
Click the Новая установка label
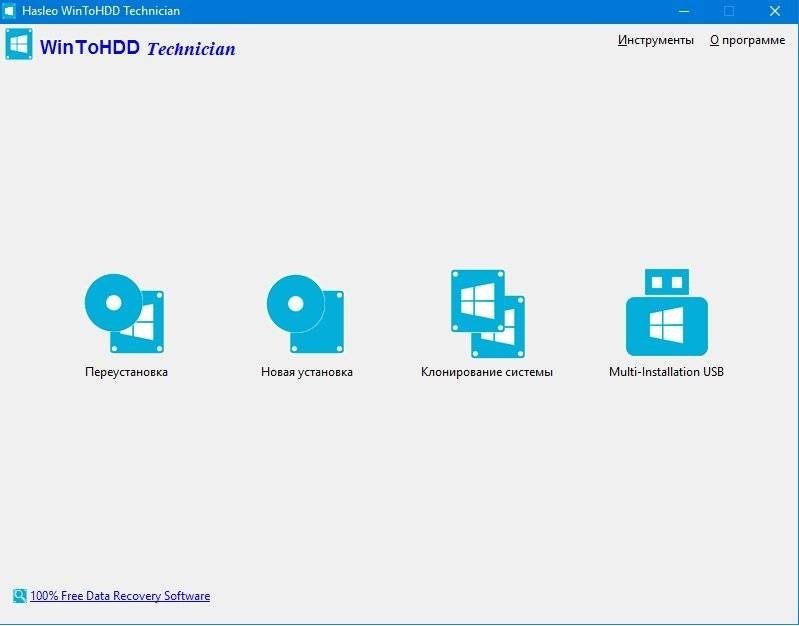tap(306, 372)
